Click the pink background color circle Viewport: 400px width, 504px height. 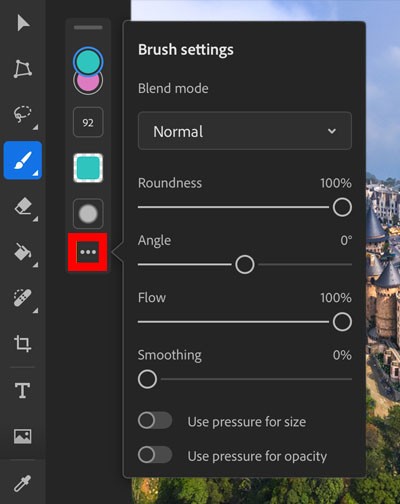pyautogui.click(x=88, y=85)
